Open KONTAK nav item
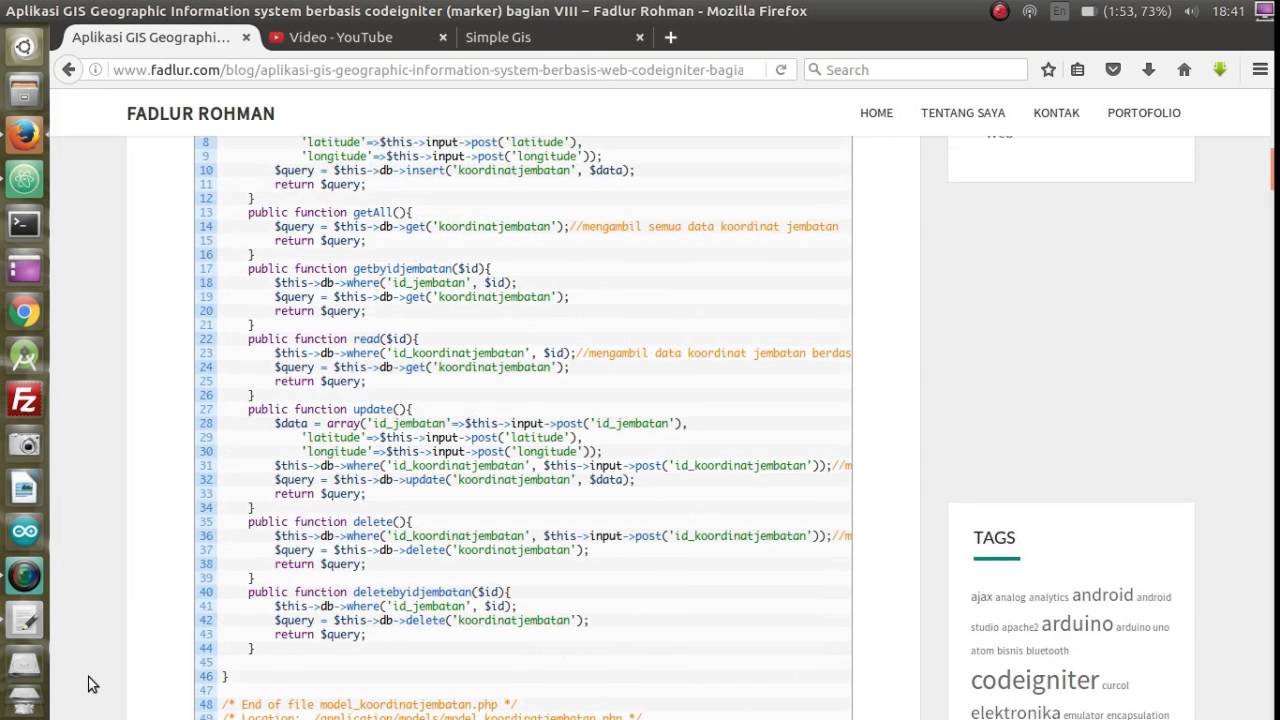 [x=1056, y=113]
